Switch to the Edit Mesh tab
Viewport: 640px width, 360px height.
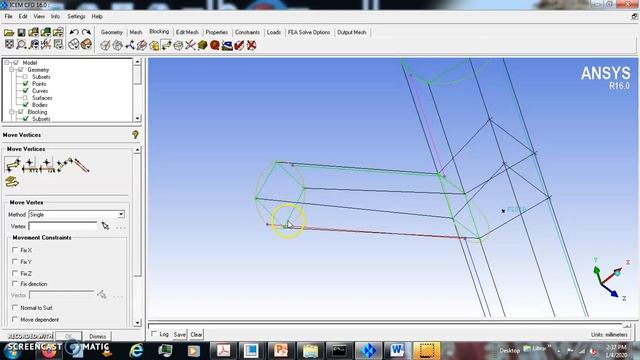click(x=187, y=32)
